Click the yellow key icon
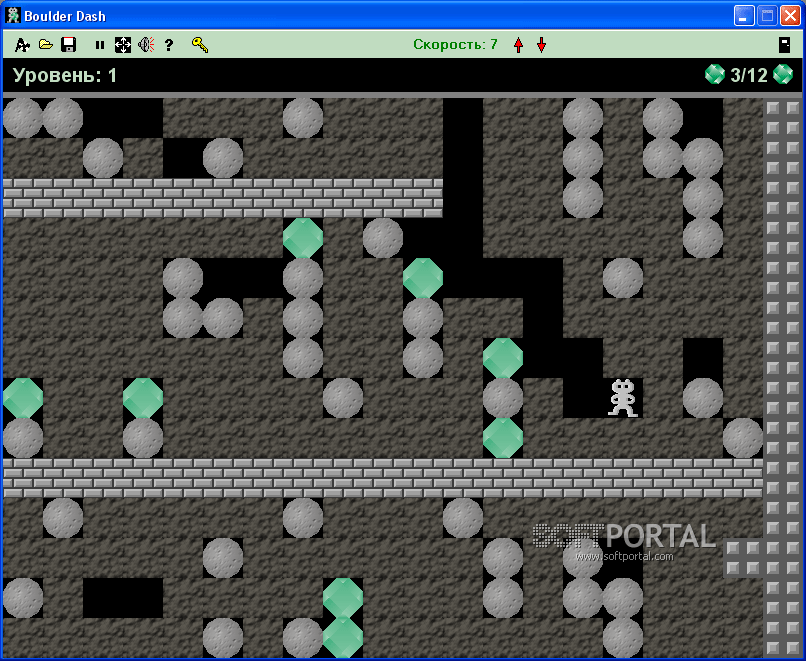 (199, 45)
